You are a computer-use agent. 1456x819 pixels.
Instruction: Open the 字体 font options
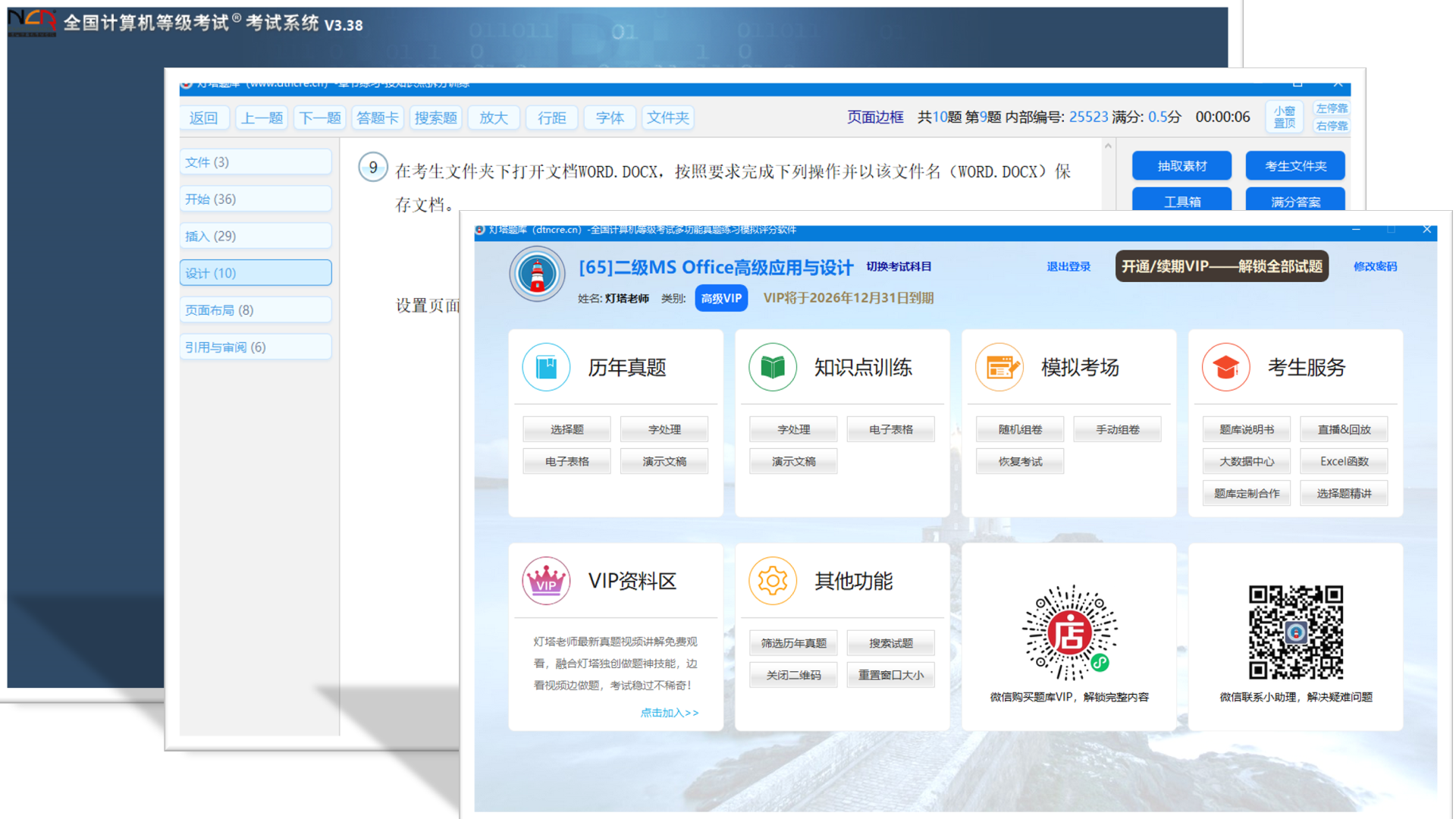point(609,118)
